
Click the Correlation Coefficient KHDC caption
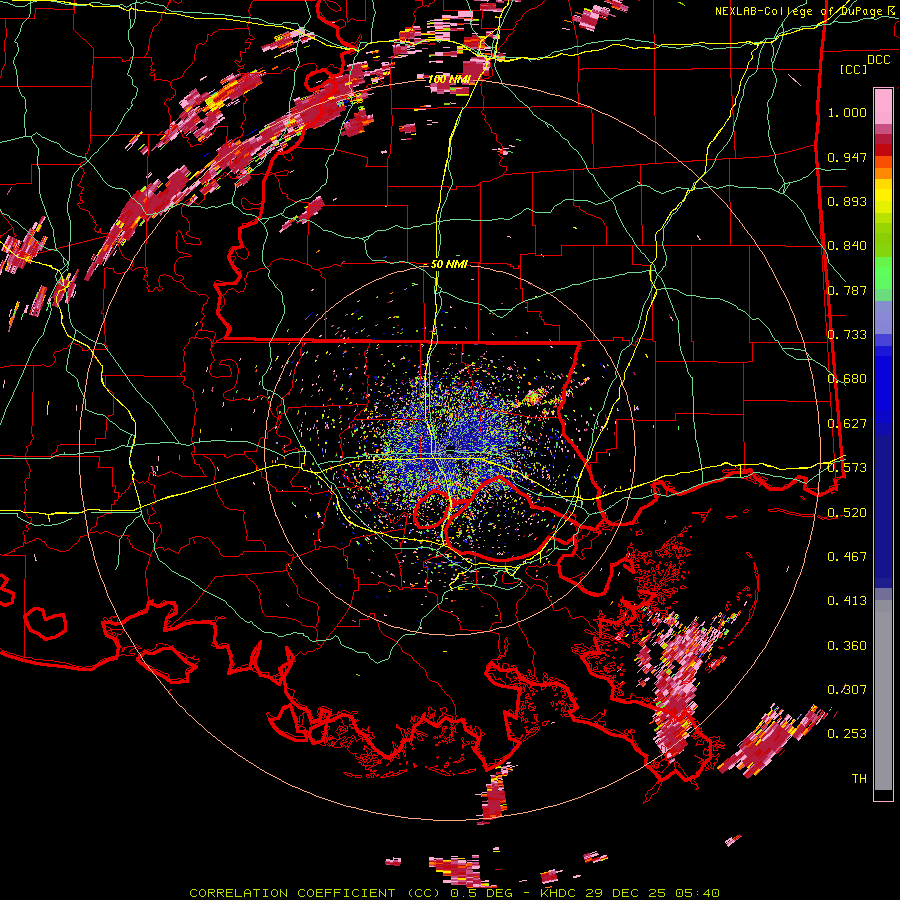click(454, 893)
